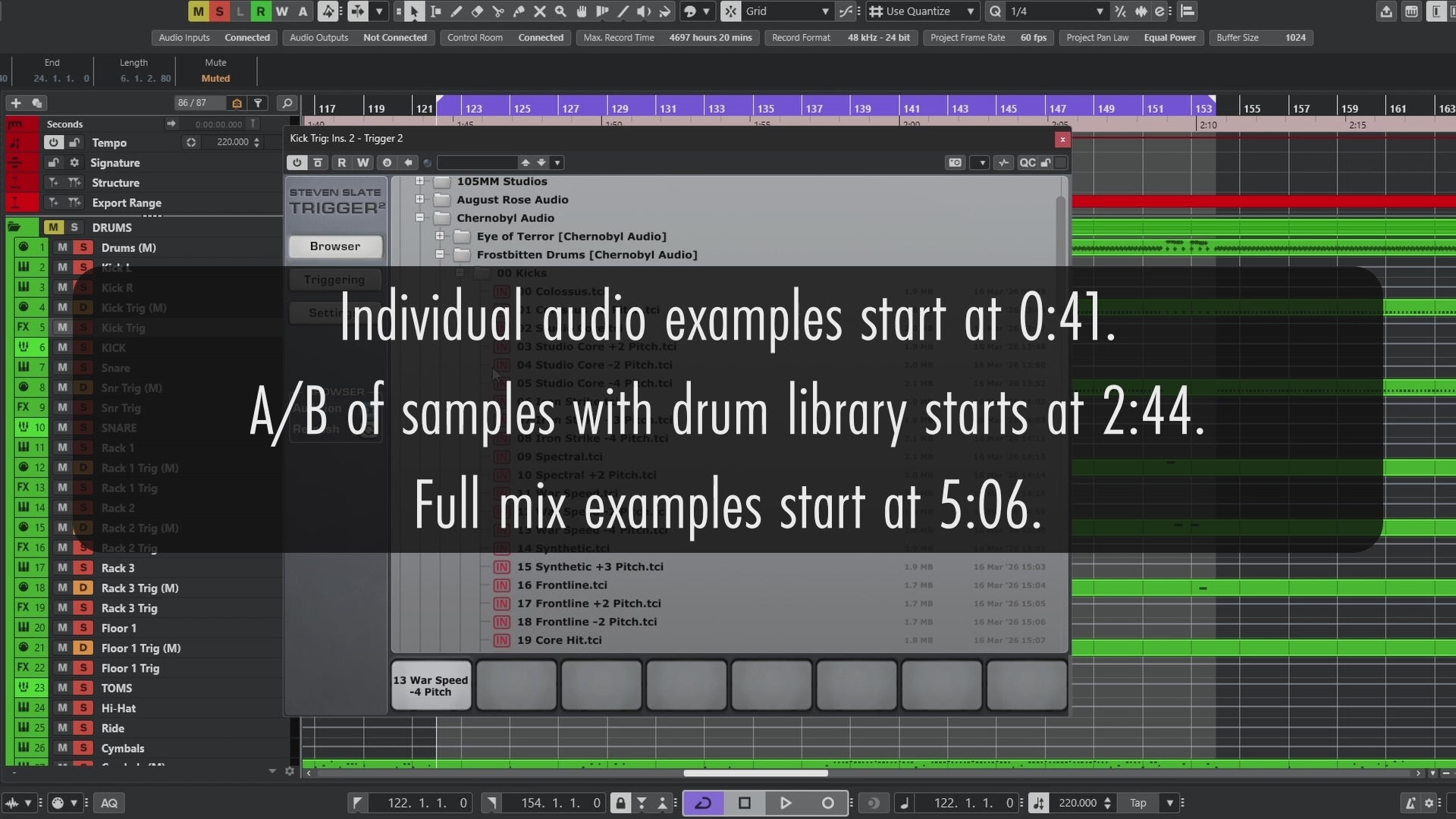Mute the Ride track

tap(63, 728)
